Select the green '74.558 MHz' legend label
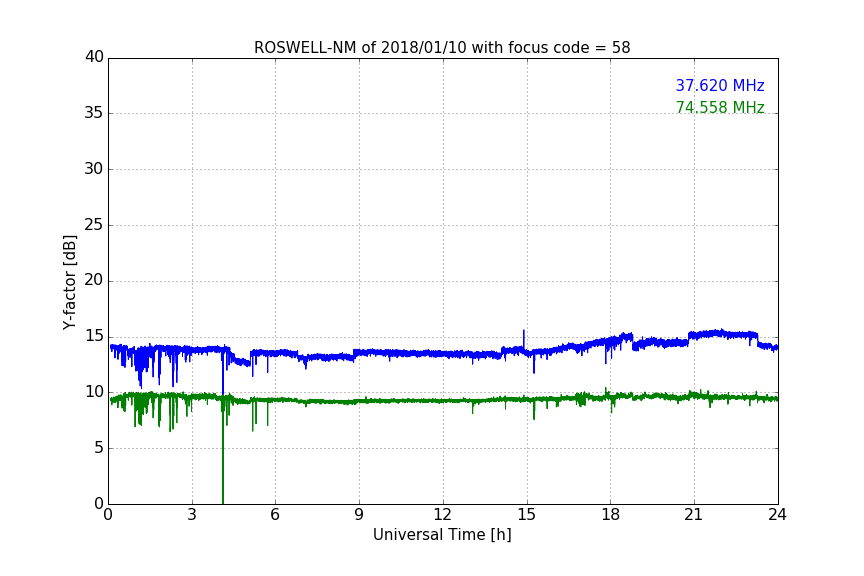This screenshot has height=576, width=864. tap(720, 107)
